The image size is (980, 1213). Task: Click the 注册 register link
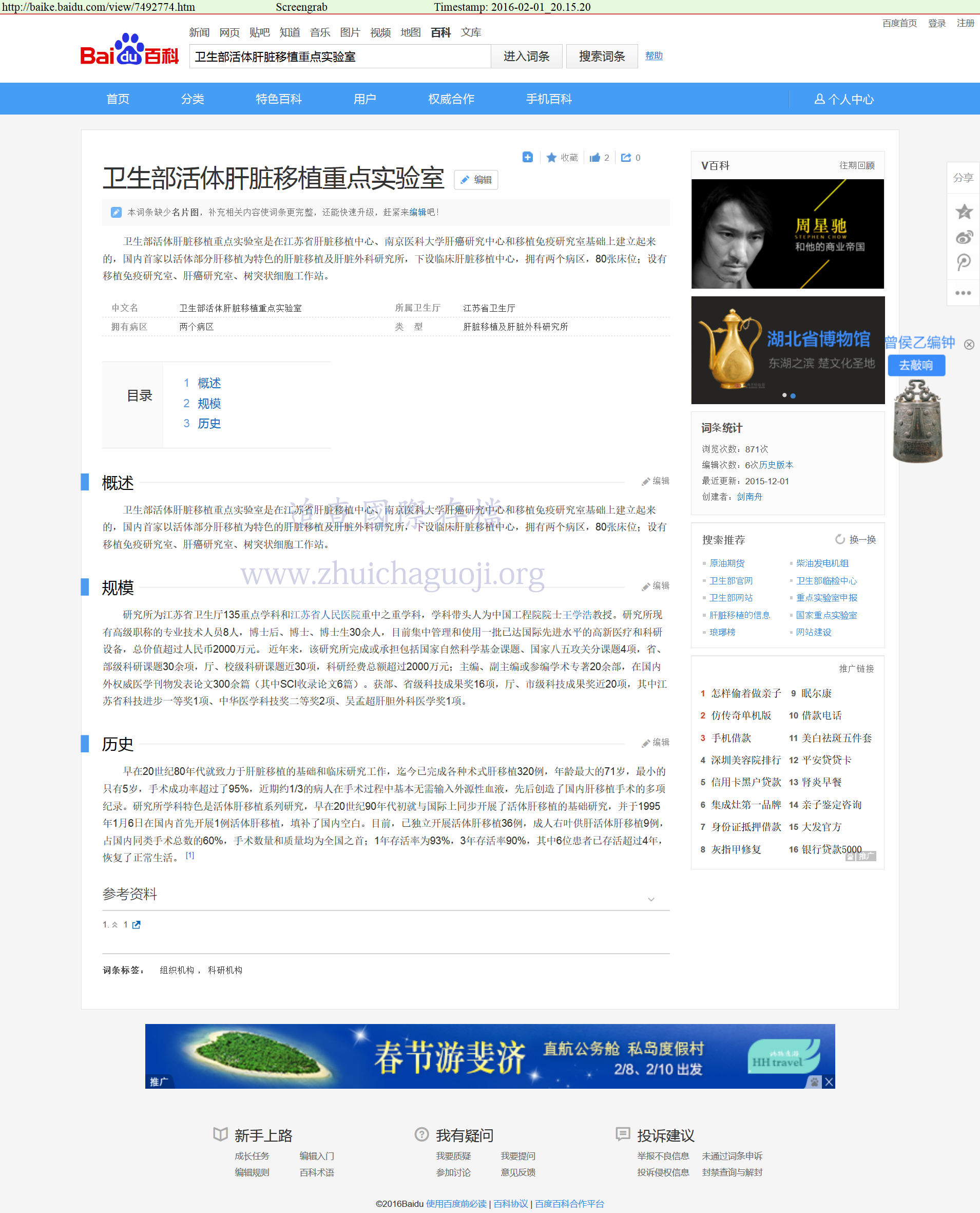[965, 23]
